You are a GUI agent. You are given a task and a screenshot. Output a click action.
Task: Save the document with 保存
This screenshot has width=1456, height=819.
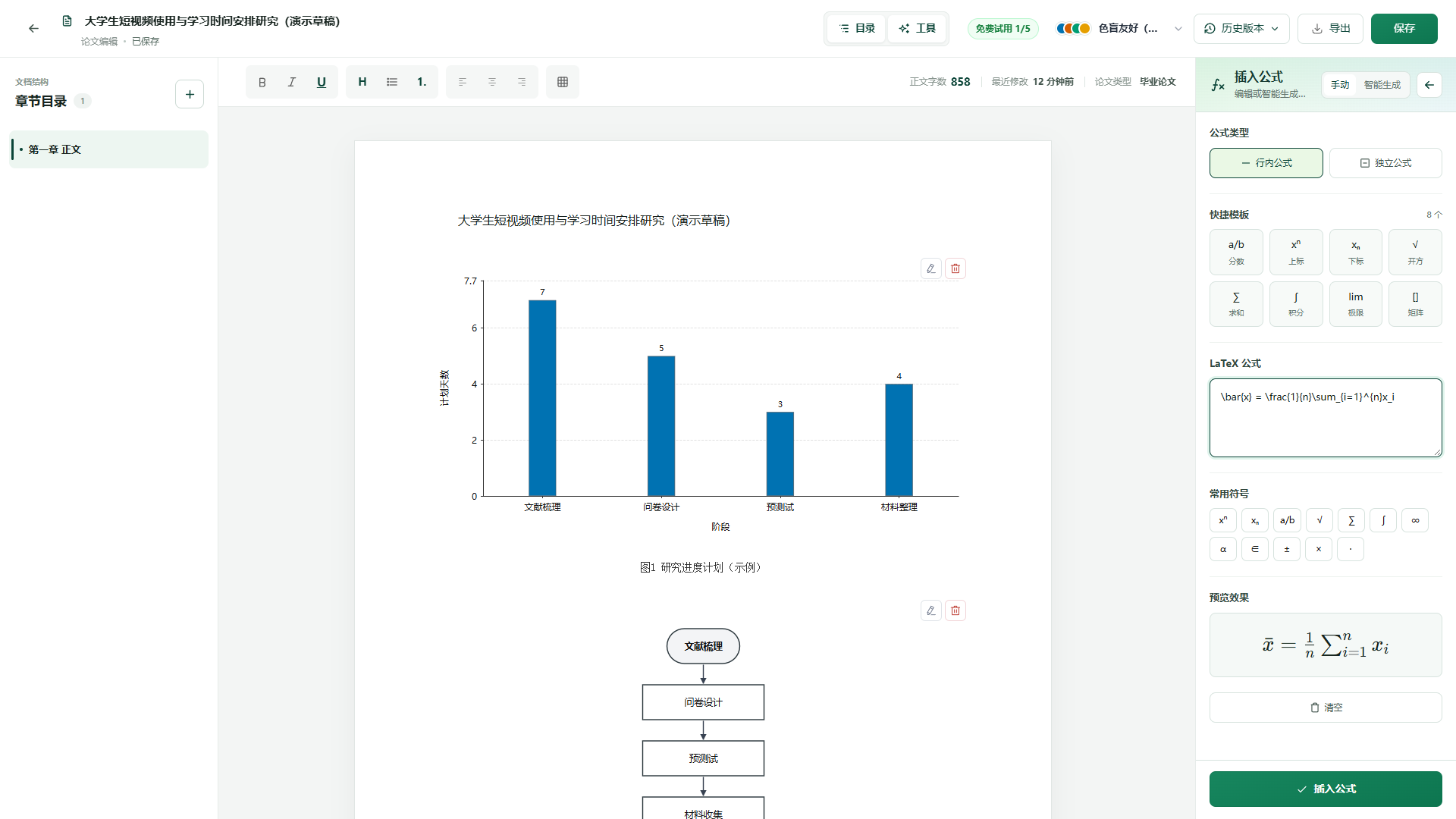click(1404, 29)
